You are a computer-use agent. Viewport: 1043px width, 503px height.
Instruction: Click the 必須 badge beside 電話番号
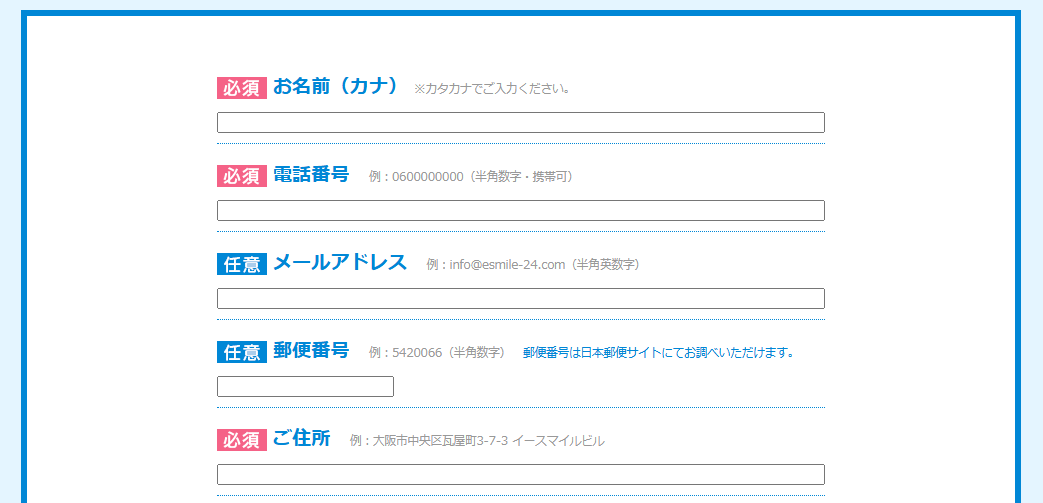[242, 176]
